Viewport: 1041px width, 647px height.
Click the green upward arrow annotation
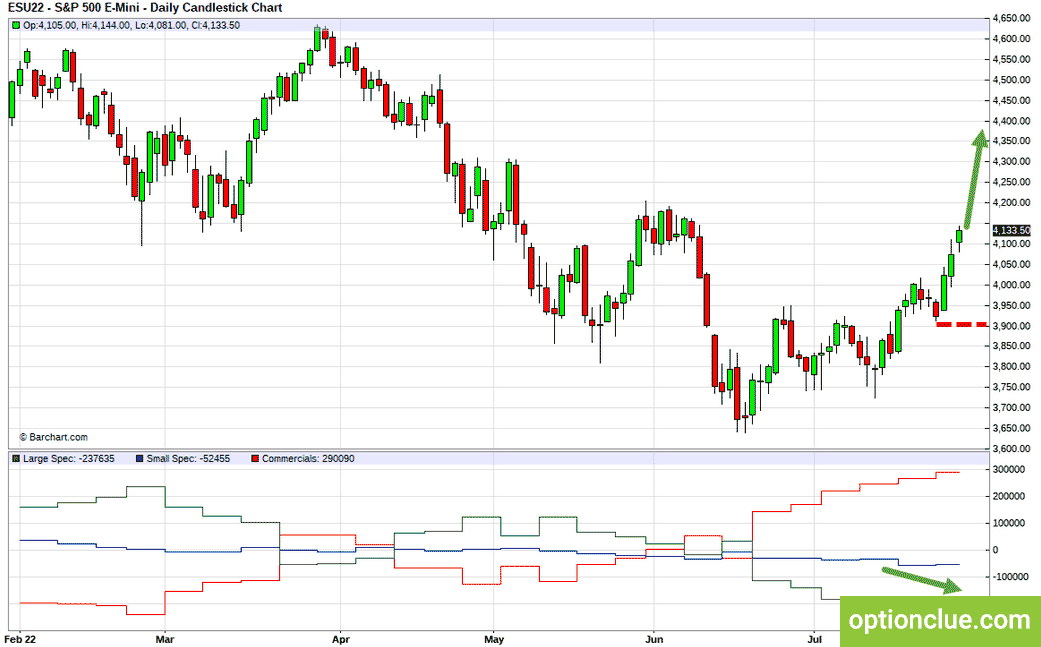pos(975,179)
